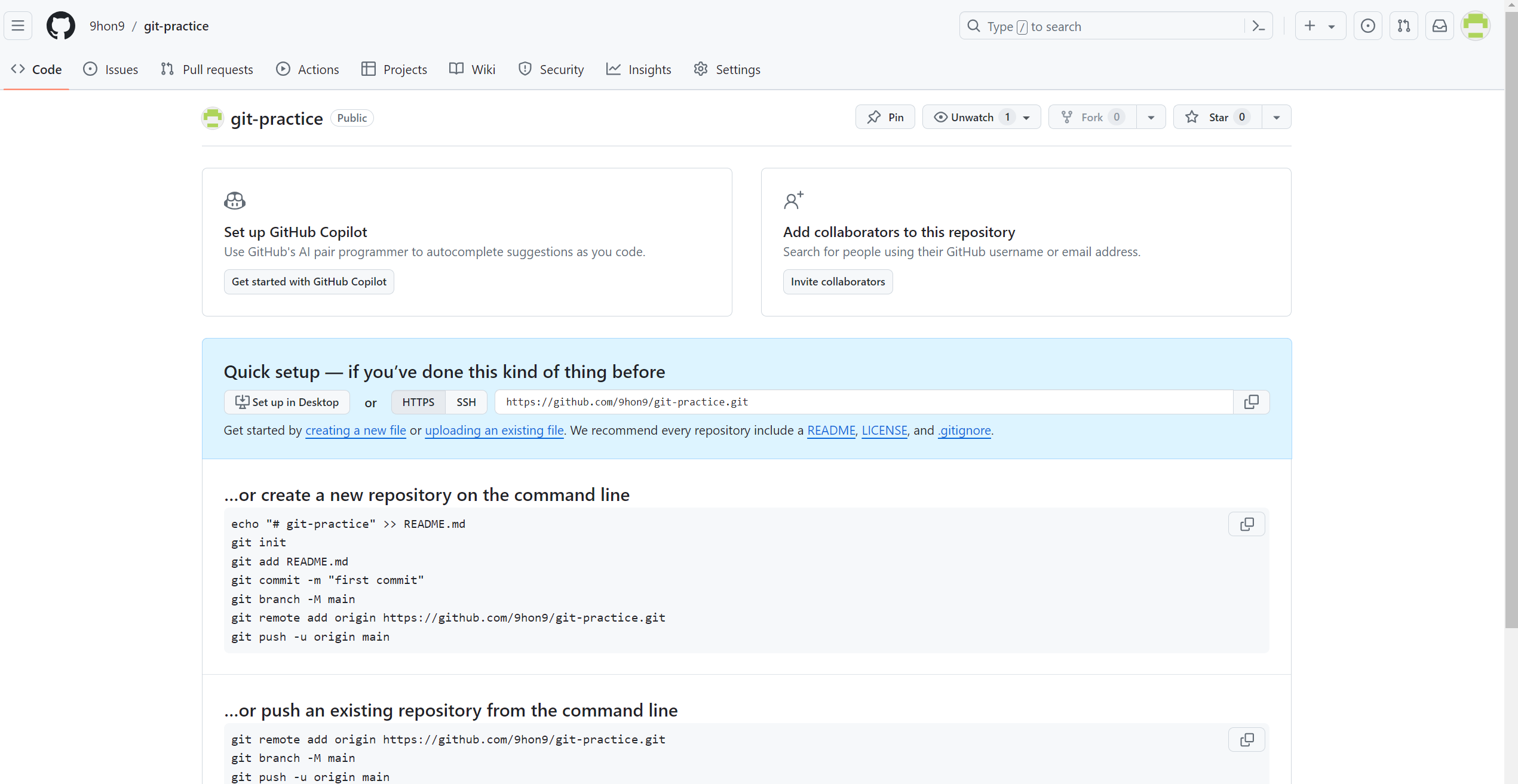Screen dimensions: 1518x784
Task: Open the issues icon in top header
Action: pos(1367,26)
